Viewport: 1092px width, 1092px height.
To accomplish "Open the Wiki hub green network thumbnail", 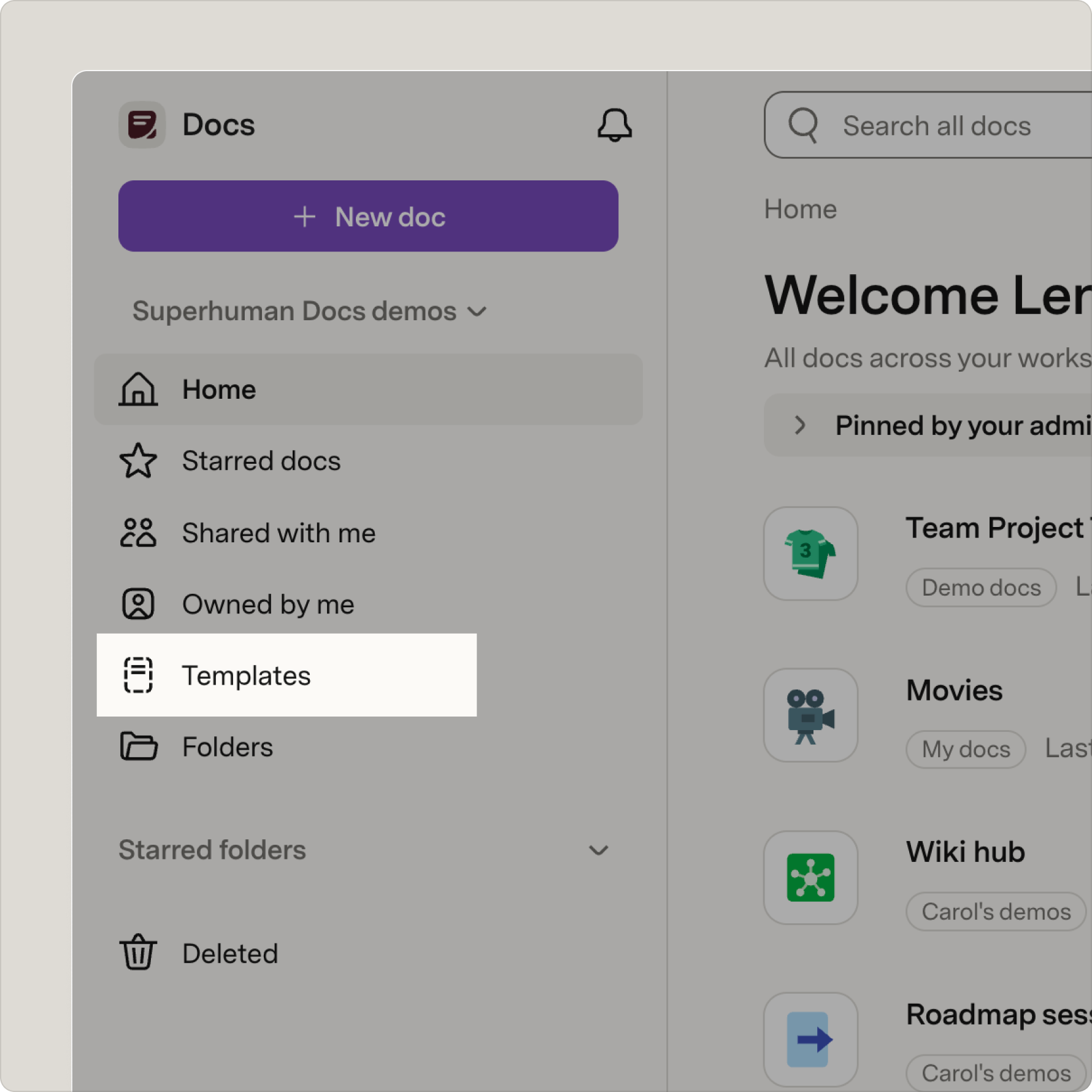I will (810, 877).
